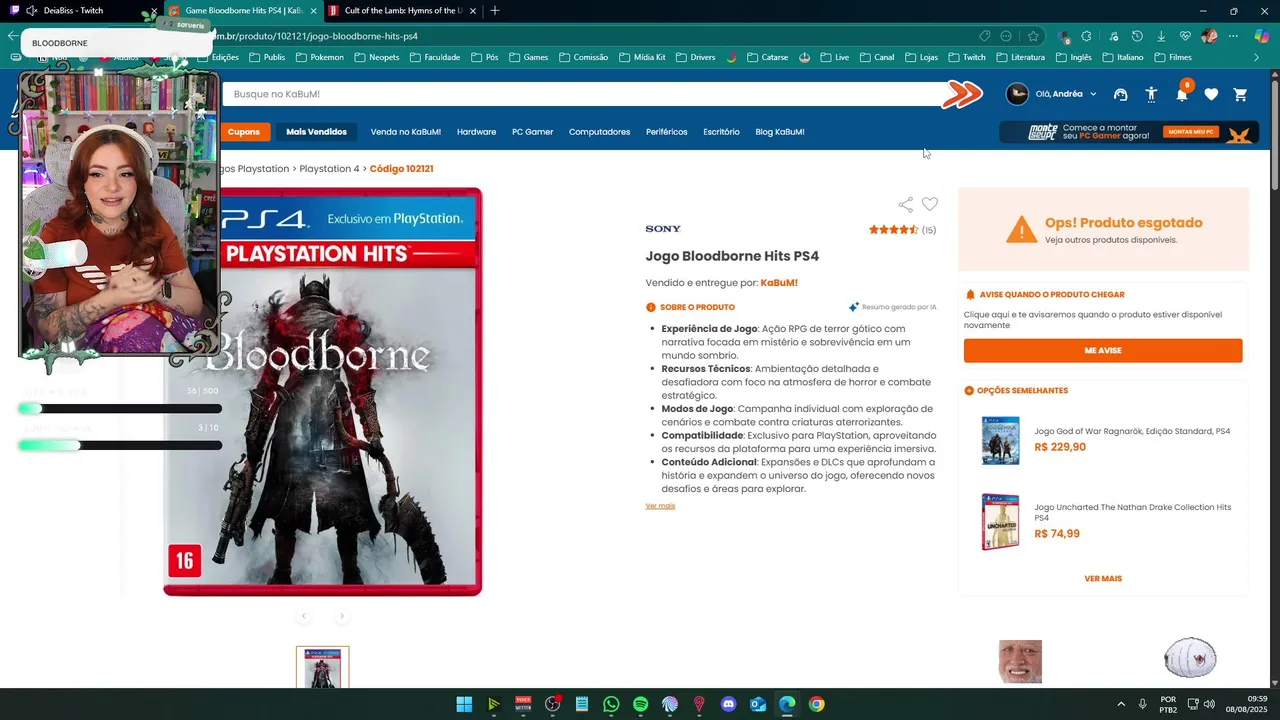Switch to the Cult of the Lamb tab
Viewport: 1280px width, 720px height.
tap(403, 11)
